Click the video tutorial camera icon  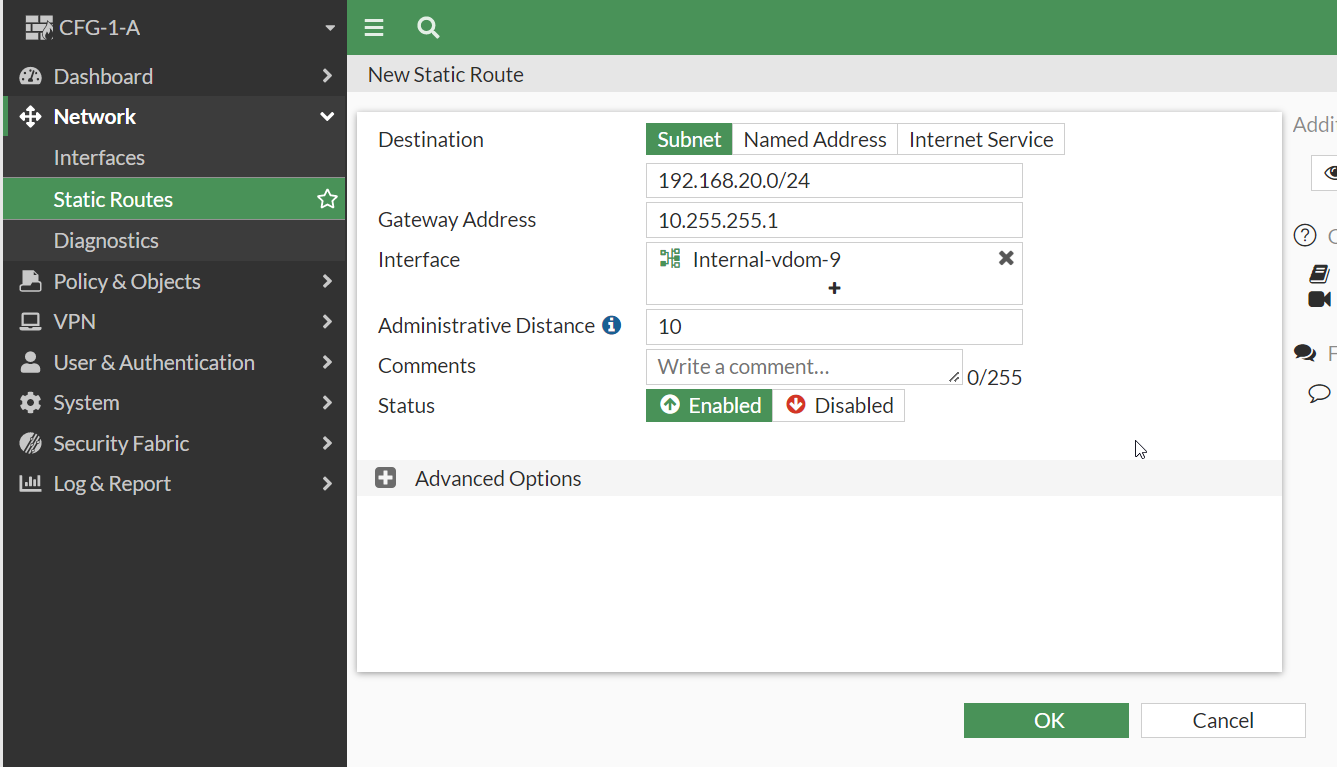(x=1319, y=299)
